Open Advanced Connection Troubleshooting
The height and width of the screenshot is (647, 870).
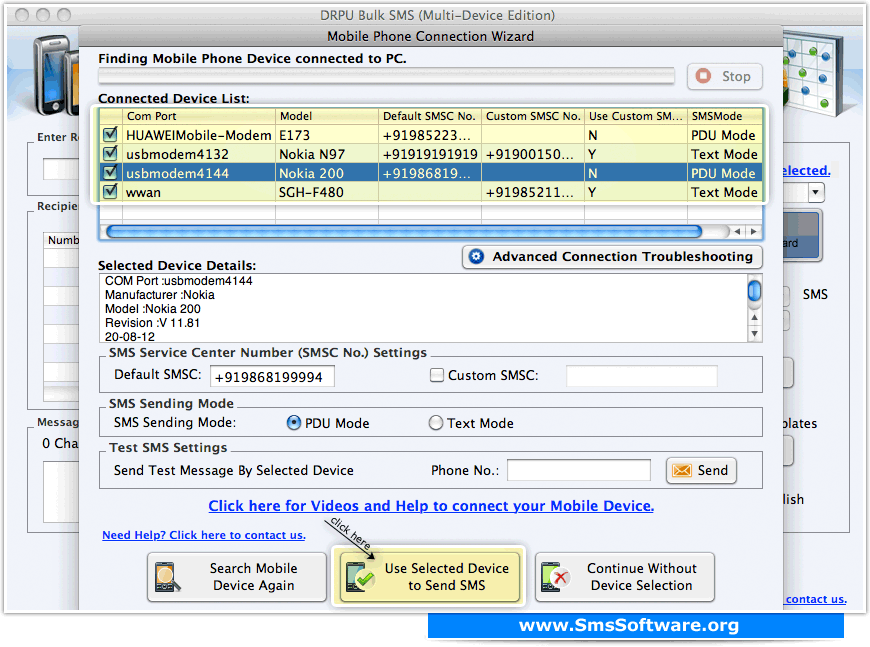612,257
